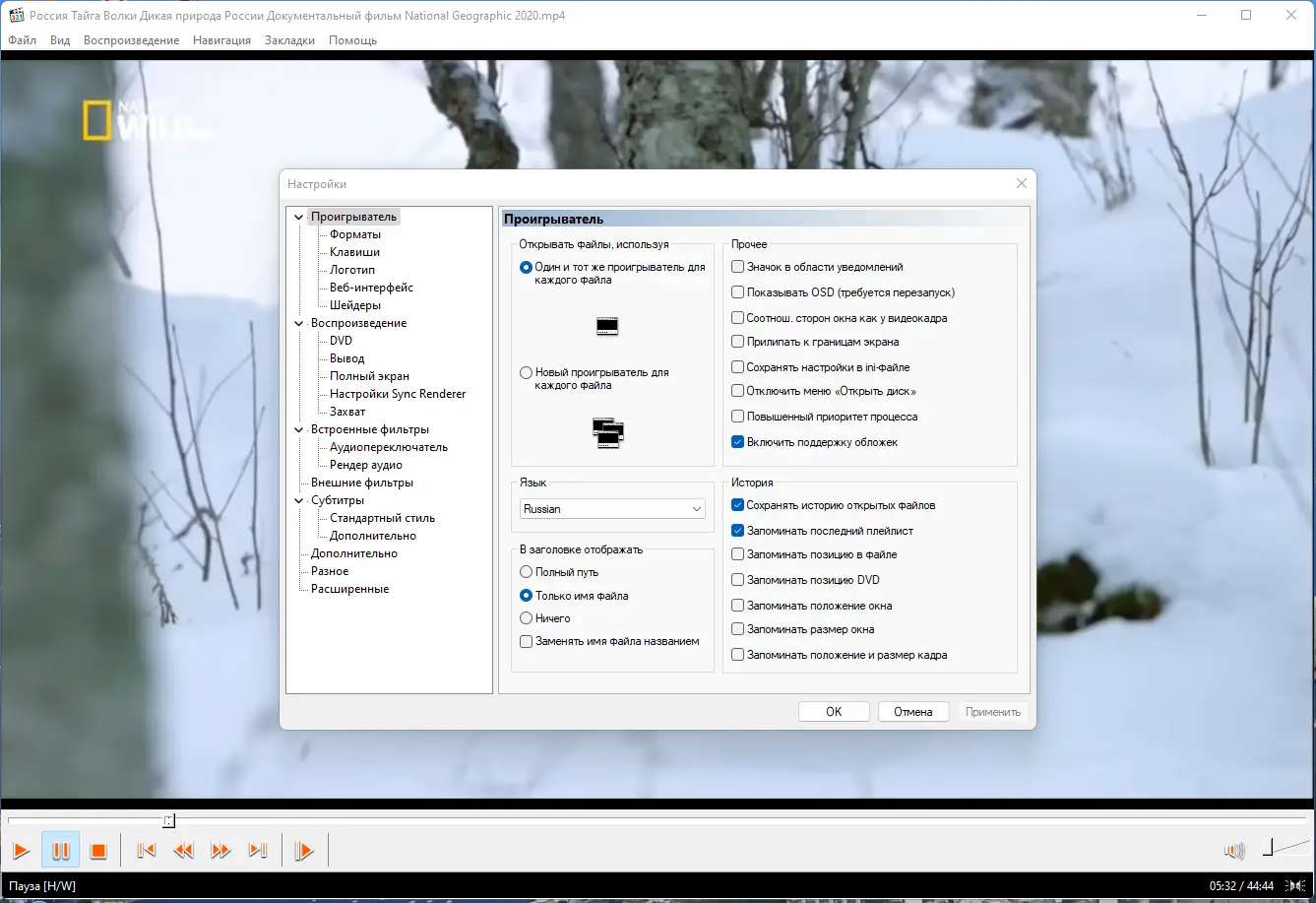Image resolution: width=1316 pixels, height=903 pixels.
Task: Enable 'Повышенный приоритет процесса'
Action: pyautogui.click(x=738, y=417)
